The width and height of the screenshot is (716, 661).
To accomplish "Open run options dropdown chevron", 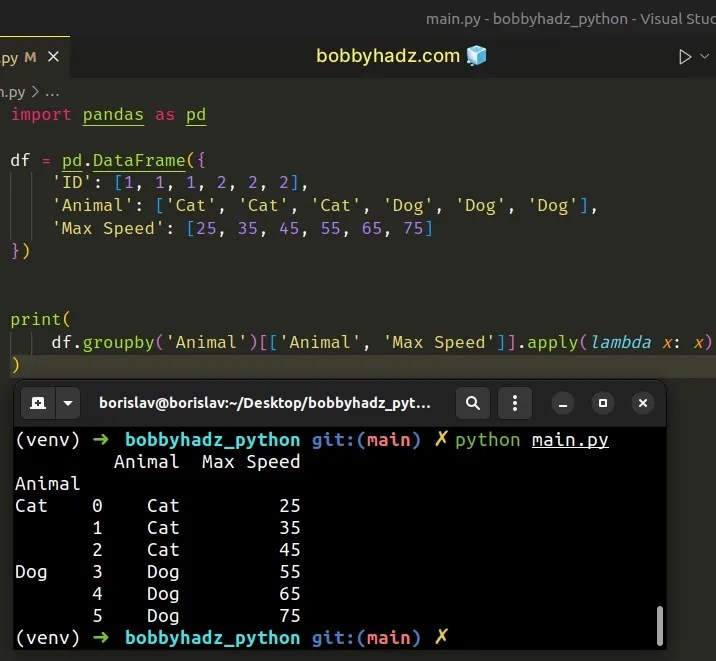I will [x=705, y=56].
